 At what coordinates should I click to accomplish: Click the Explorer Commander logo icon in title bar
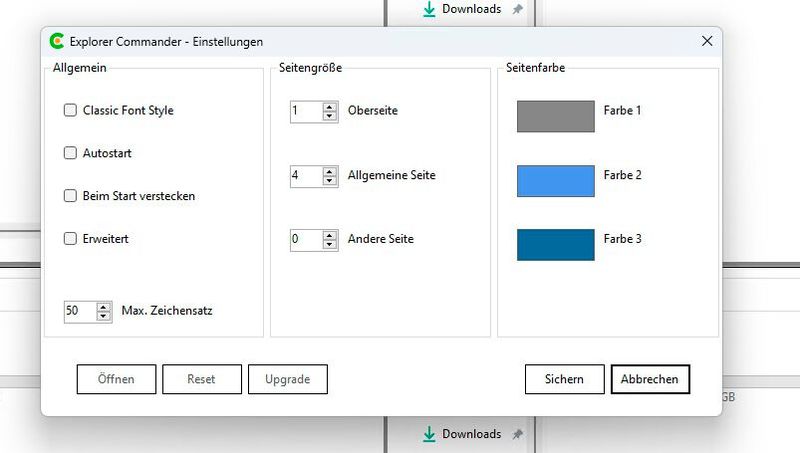tap(57, 41)
